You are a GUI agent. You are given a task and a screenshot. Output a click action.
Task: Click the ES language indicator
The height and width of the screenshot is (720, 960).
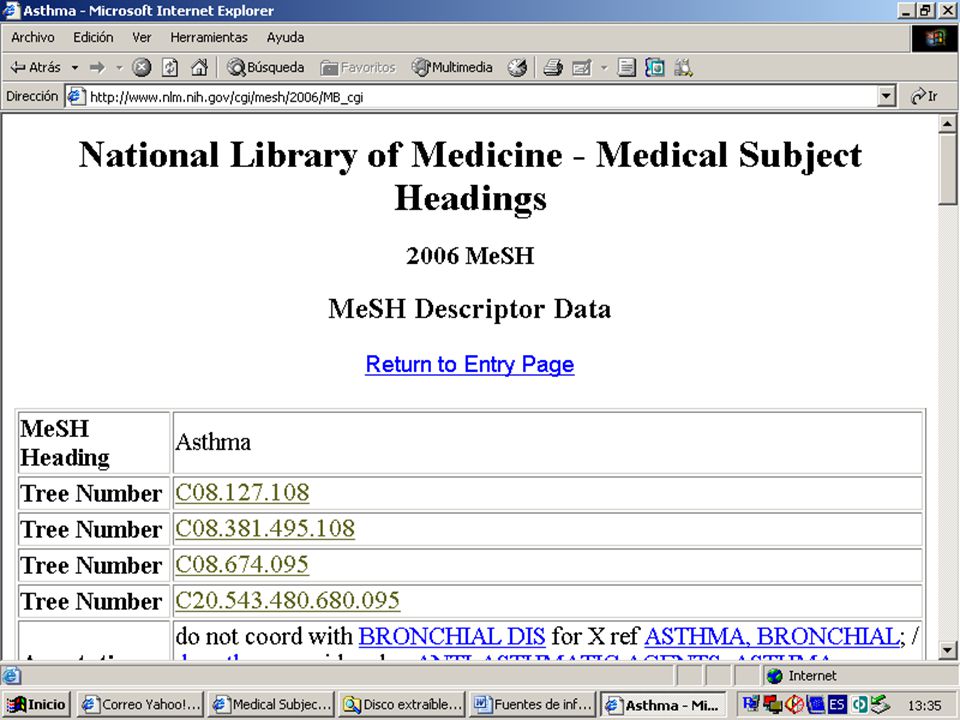click(x=838, y=705)
